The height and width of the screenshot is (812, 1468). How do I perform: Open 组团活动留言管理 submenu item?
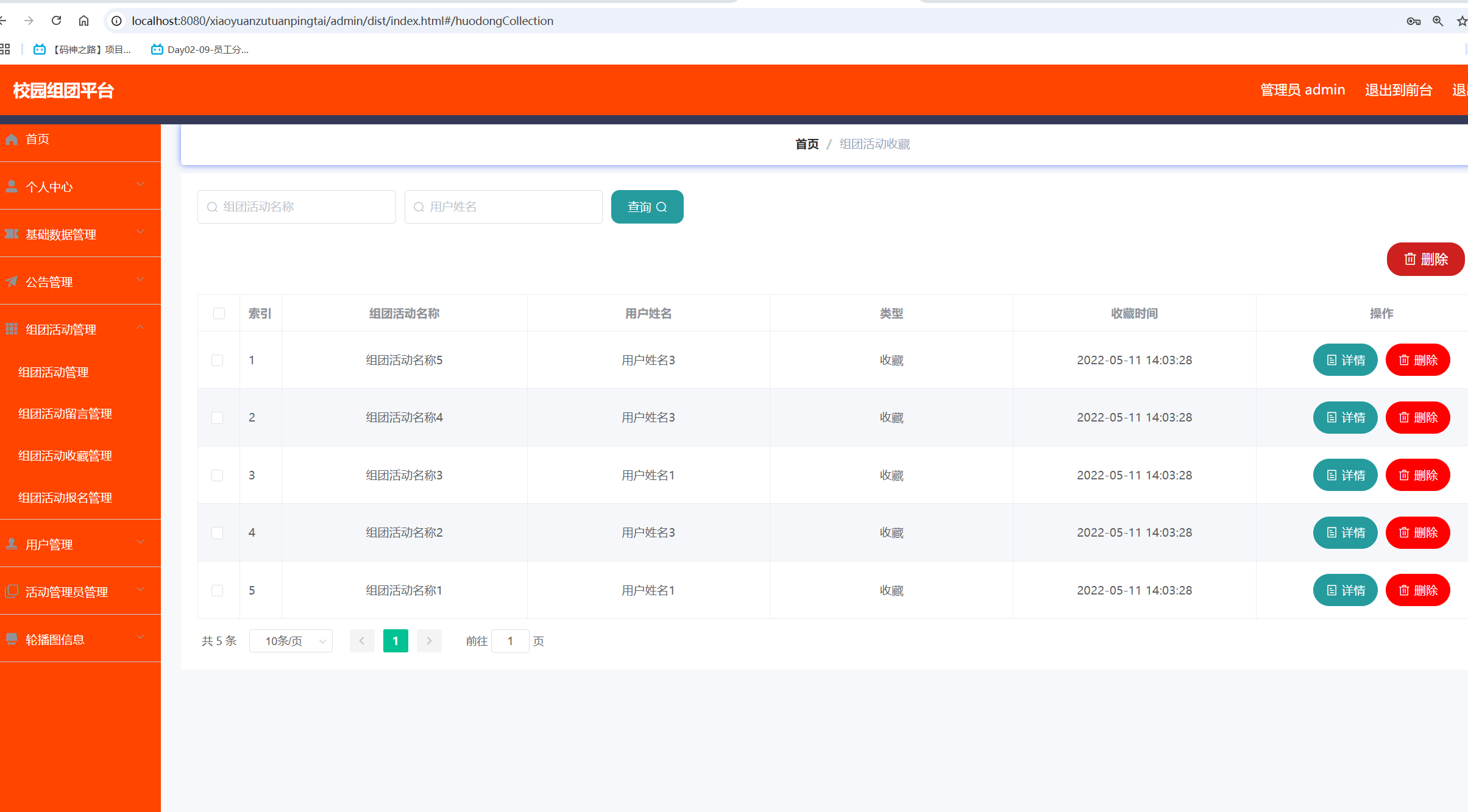coord(65,414)
